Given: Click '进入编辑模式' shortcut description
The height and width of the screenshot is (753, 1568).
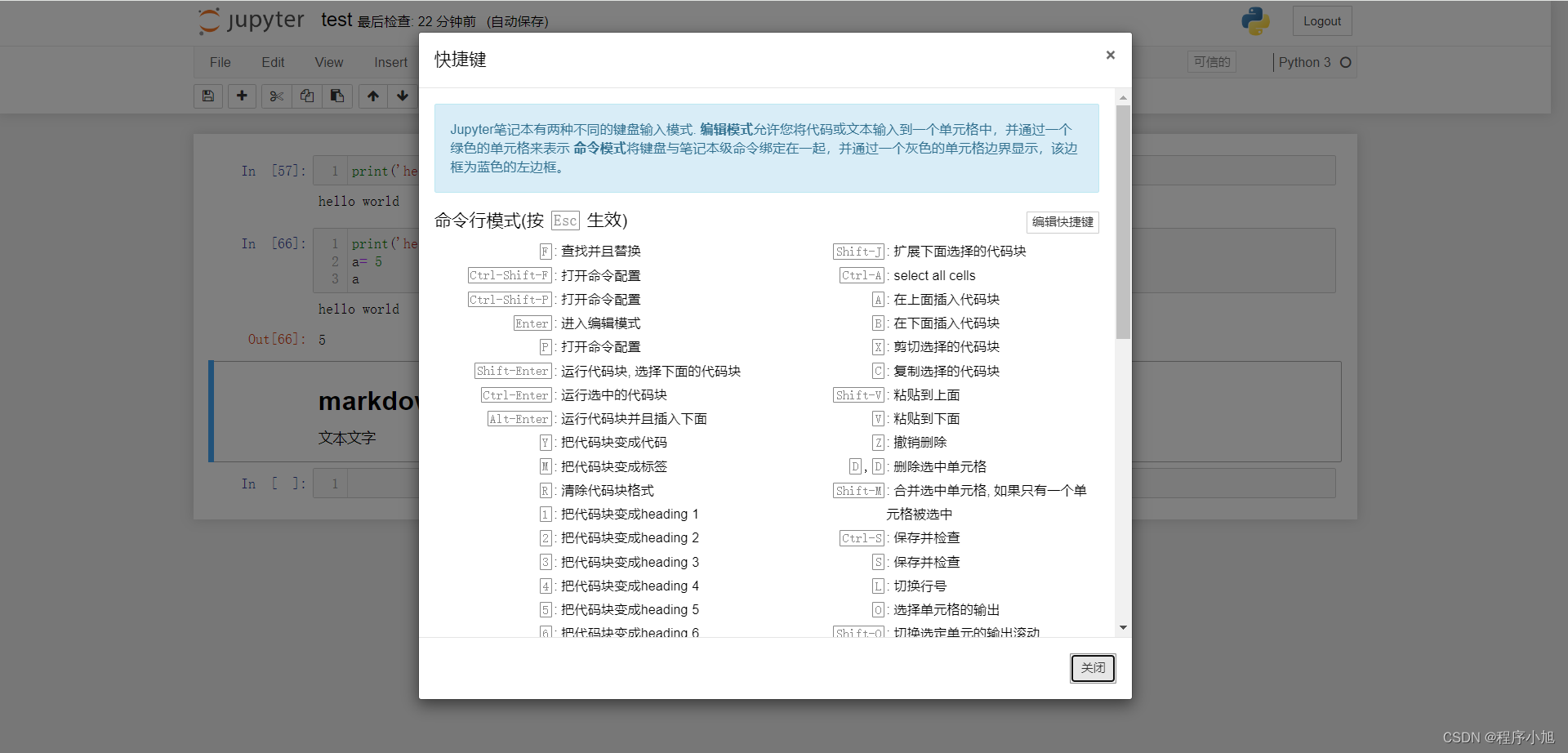Looking at the screenshot, I should (x=601, y=323).
